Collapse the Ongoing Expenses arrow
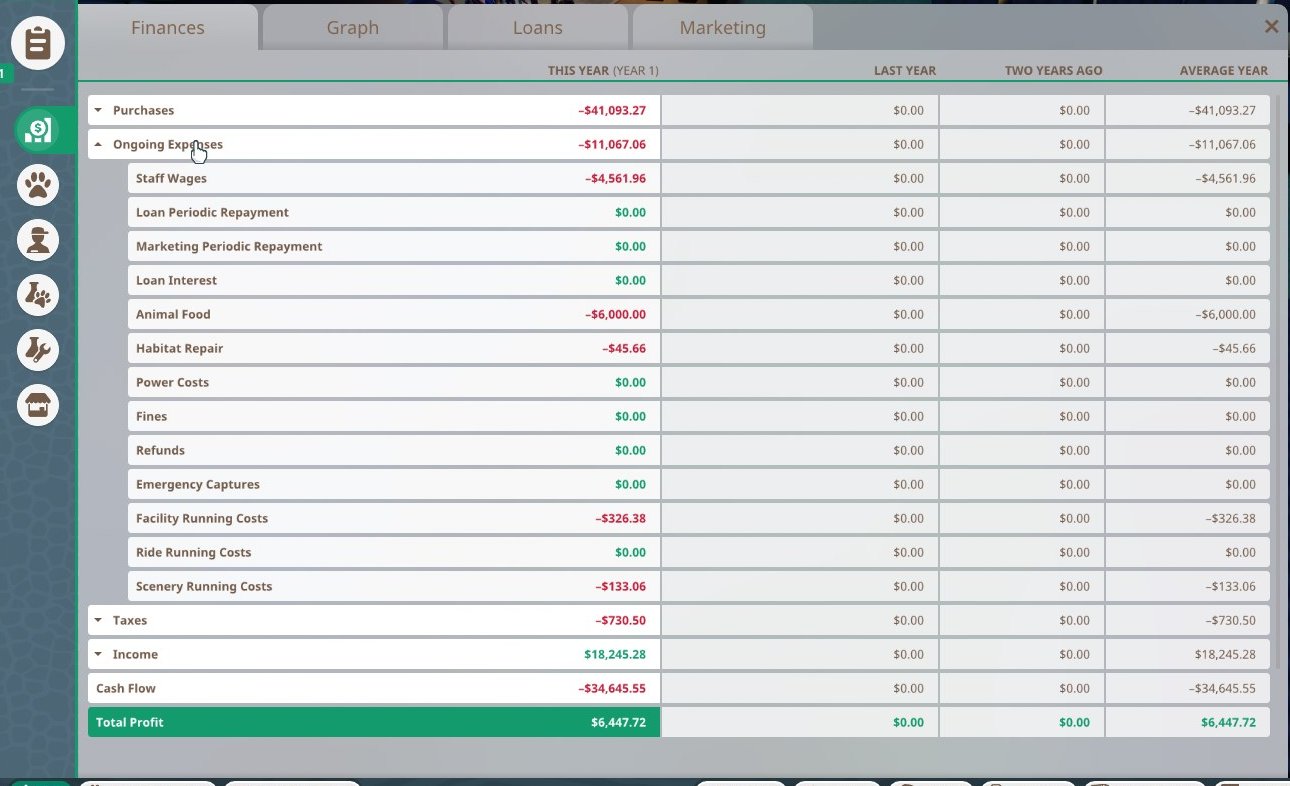Screen dimensions: 1290x786 pos(98,144)
